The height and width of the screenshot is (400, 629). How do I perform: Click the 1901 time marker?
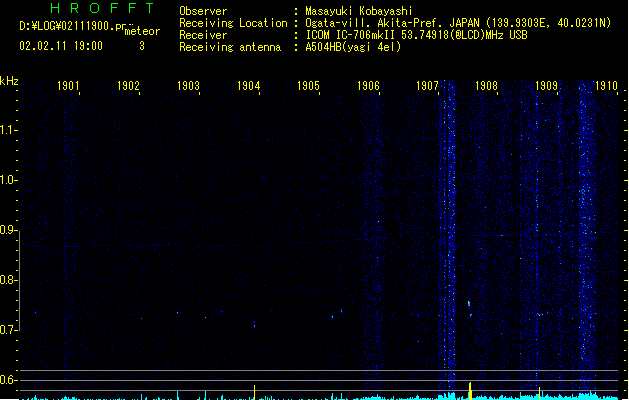[68, 86]
